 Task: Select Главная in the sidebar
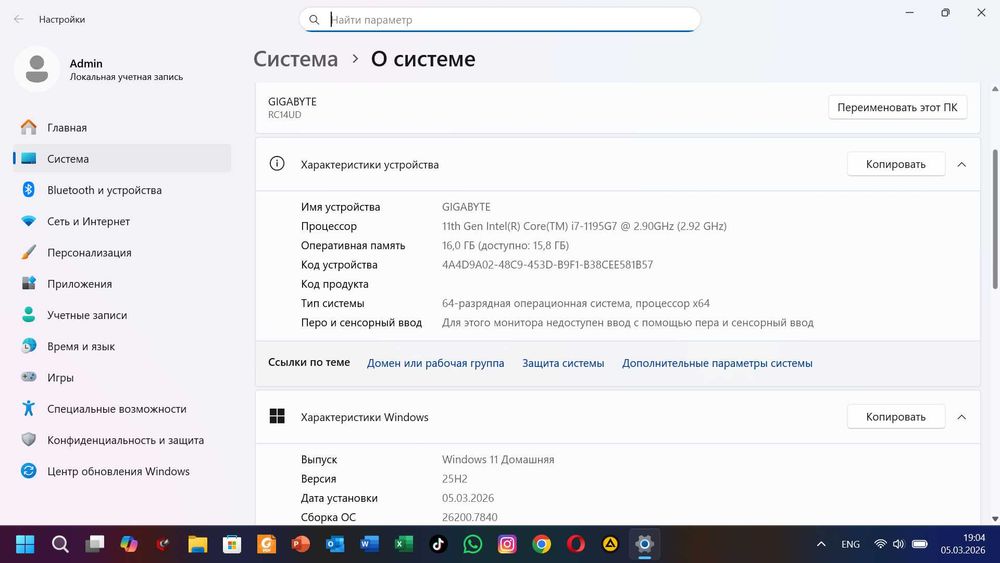point(122,128)
